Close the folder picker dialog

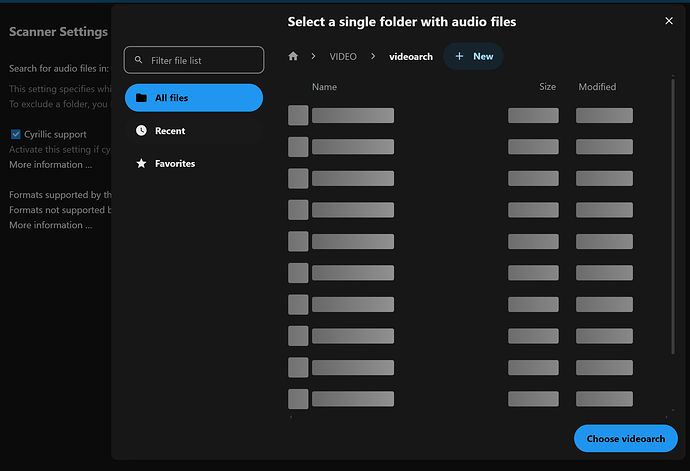pyautogui.click(x=669, y=21)
